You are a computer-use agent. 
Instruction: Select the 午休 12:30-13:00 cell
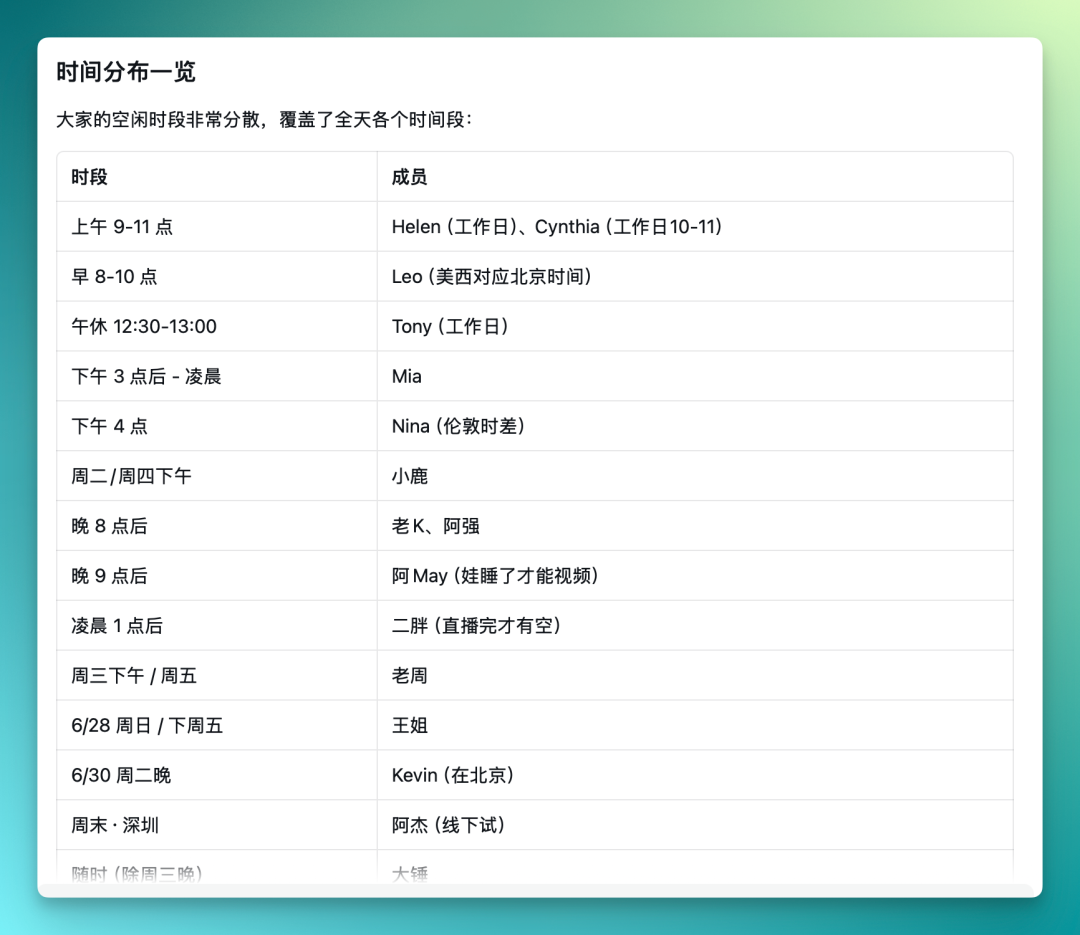[217, 327]
